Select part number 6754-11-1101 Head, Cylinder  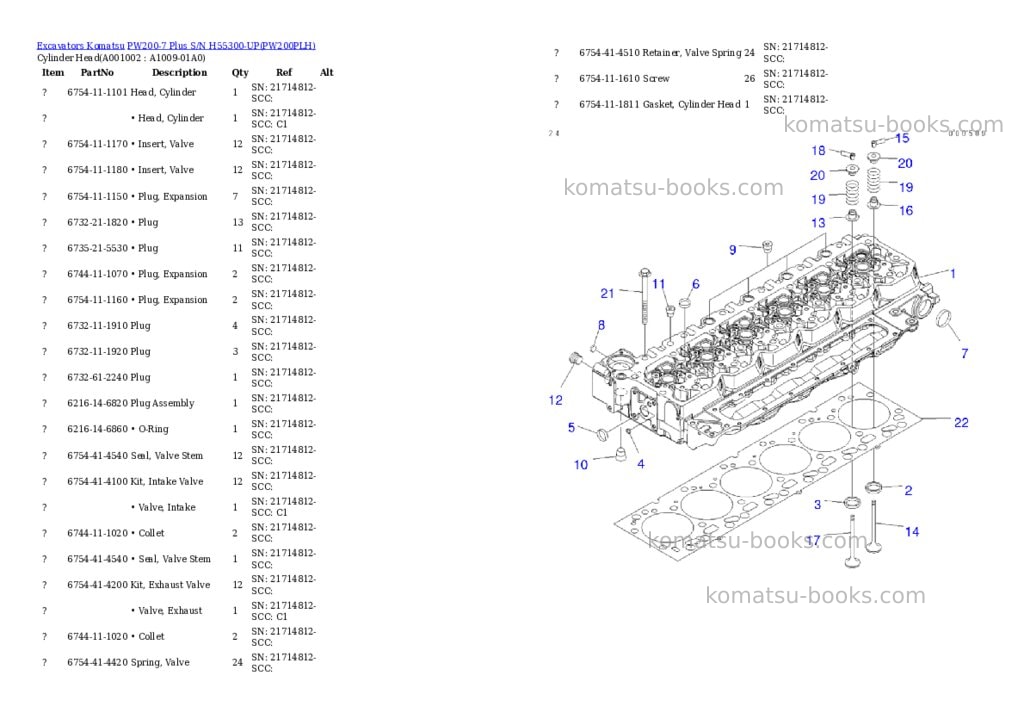(131, 92)
